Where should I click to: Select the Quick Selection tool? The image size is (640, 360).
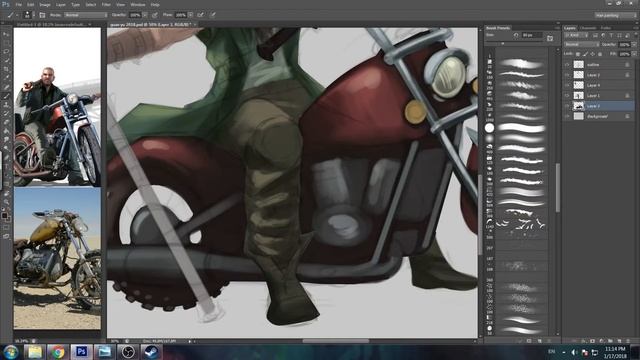[x=6, y=60]
